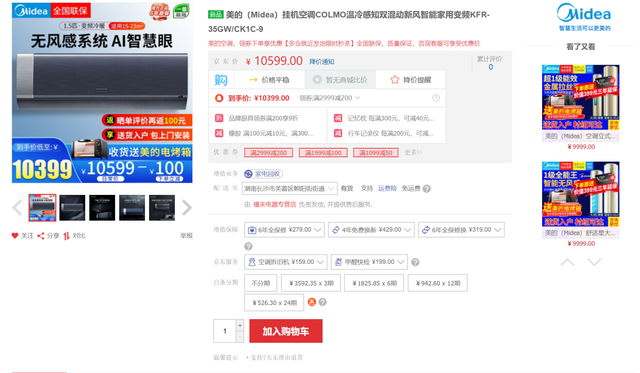Select the ¥3592.35 x 3期 installment option
Viewport: 640px width, 373px height.
coord(311,283)
